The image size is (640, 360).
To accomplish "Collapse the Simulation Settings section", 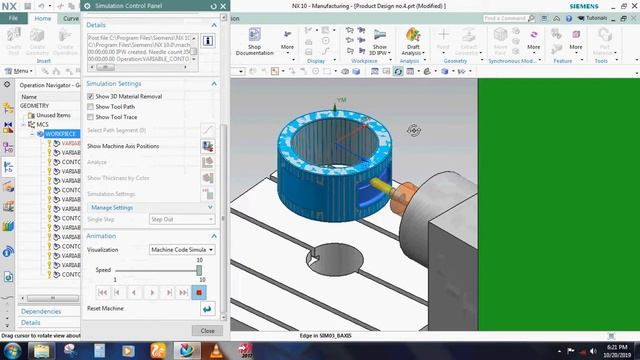I will pos(214,84).
